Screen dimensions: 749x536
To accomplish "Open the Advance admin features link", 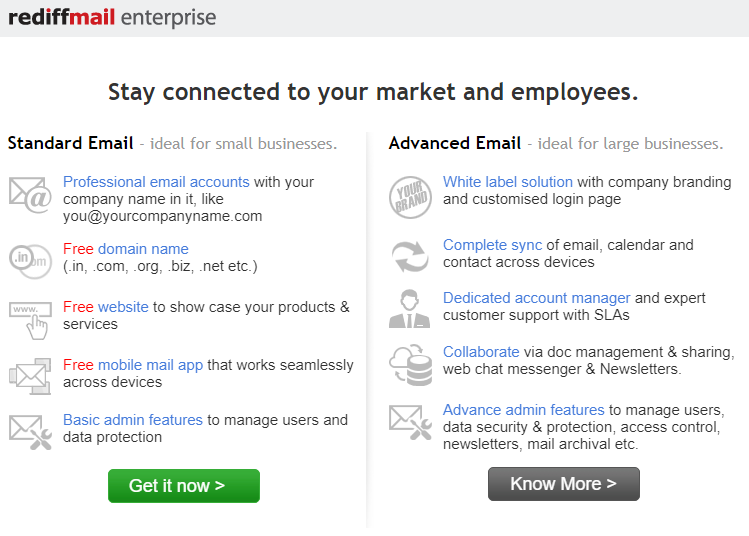I will (x=523, y=410).
